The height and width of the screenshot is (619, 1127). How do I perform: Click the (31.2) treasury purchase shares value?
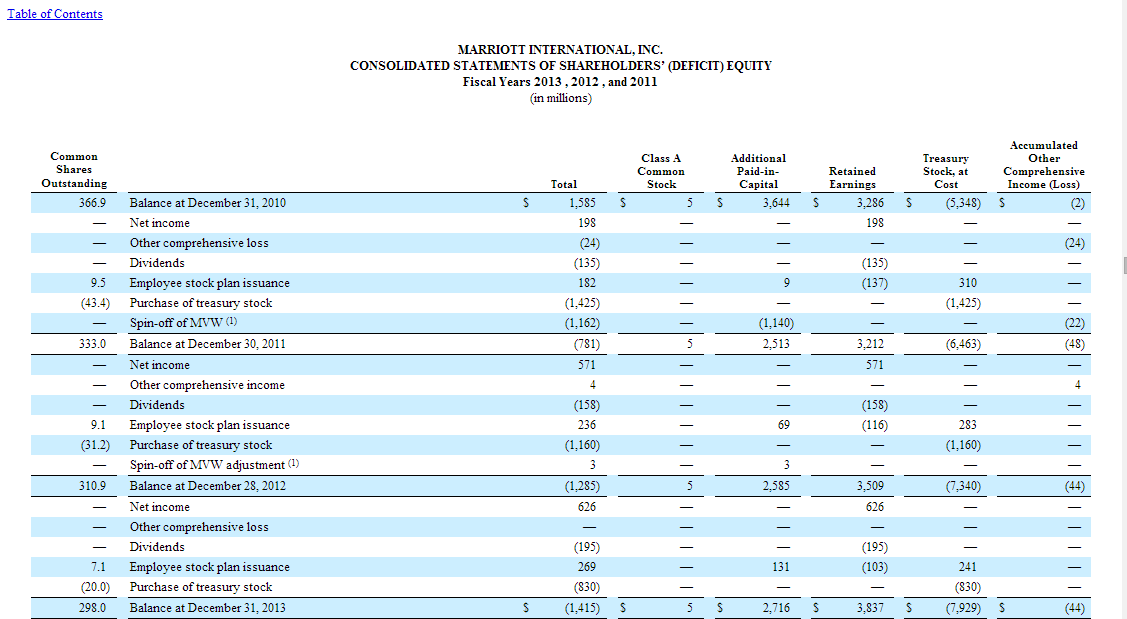95,445
